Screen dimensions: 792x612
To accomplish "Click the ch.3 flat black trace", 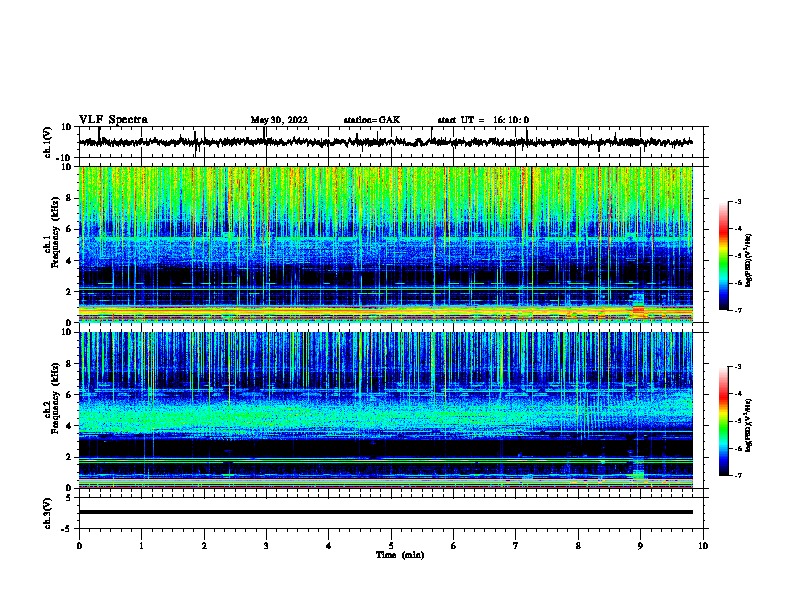I will click(x=385, y=512).
